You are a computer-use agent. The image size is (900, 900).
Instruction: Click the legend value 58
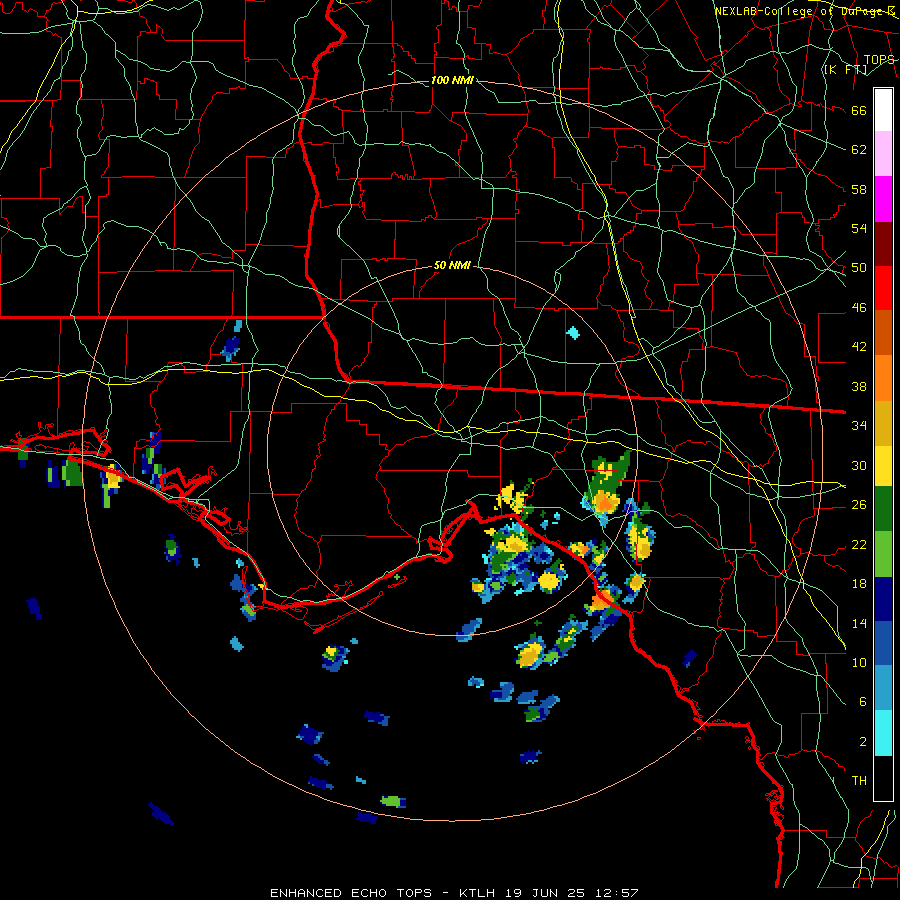pyautogui.click(x=859, y=189)
